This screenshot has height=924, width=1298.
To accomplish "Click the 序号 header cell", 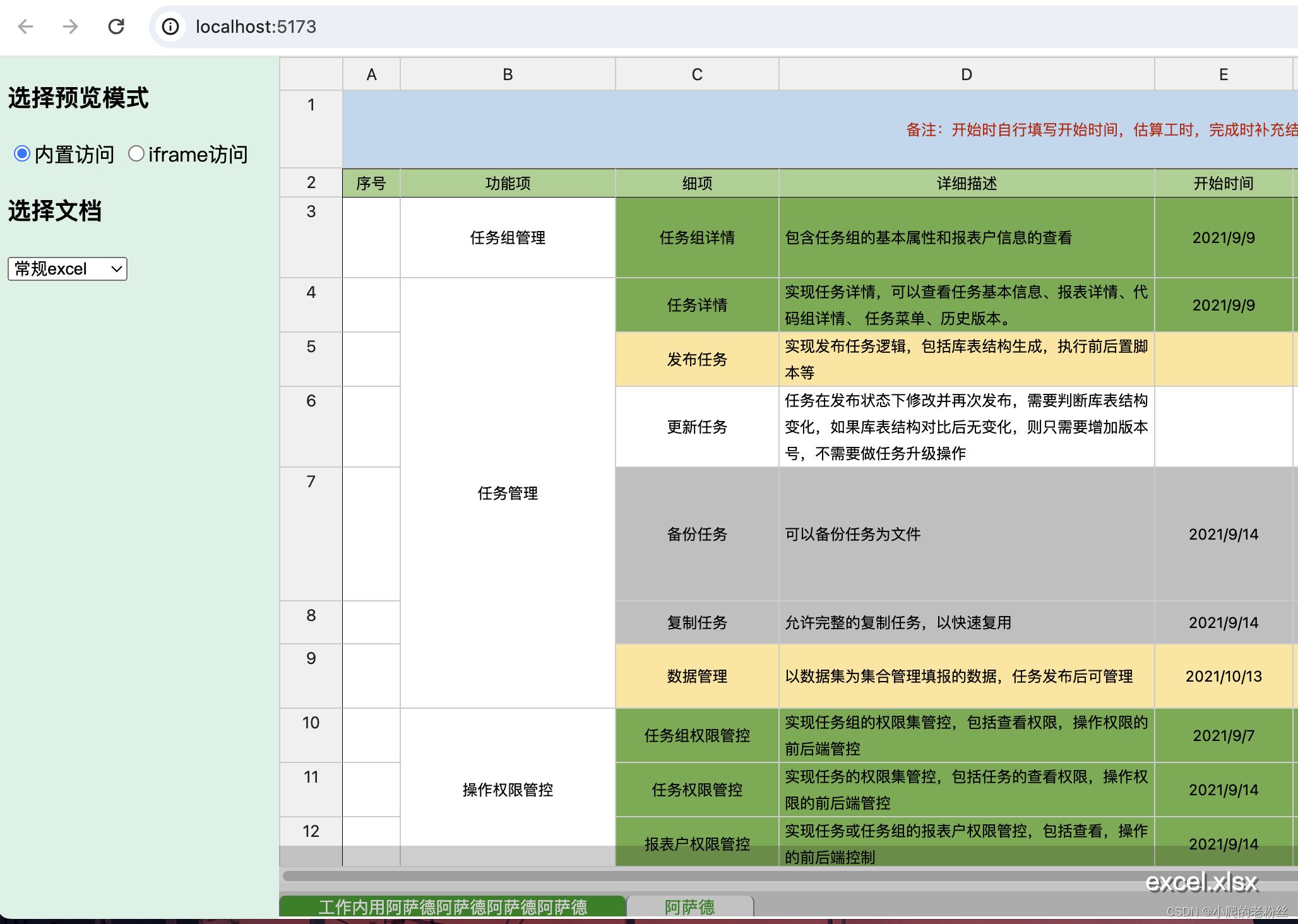I will coord(371,183).
